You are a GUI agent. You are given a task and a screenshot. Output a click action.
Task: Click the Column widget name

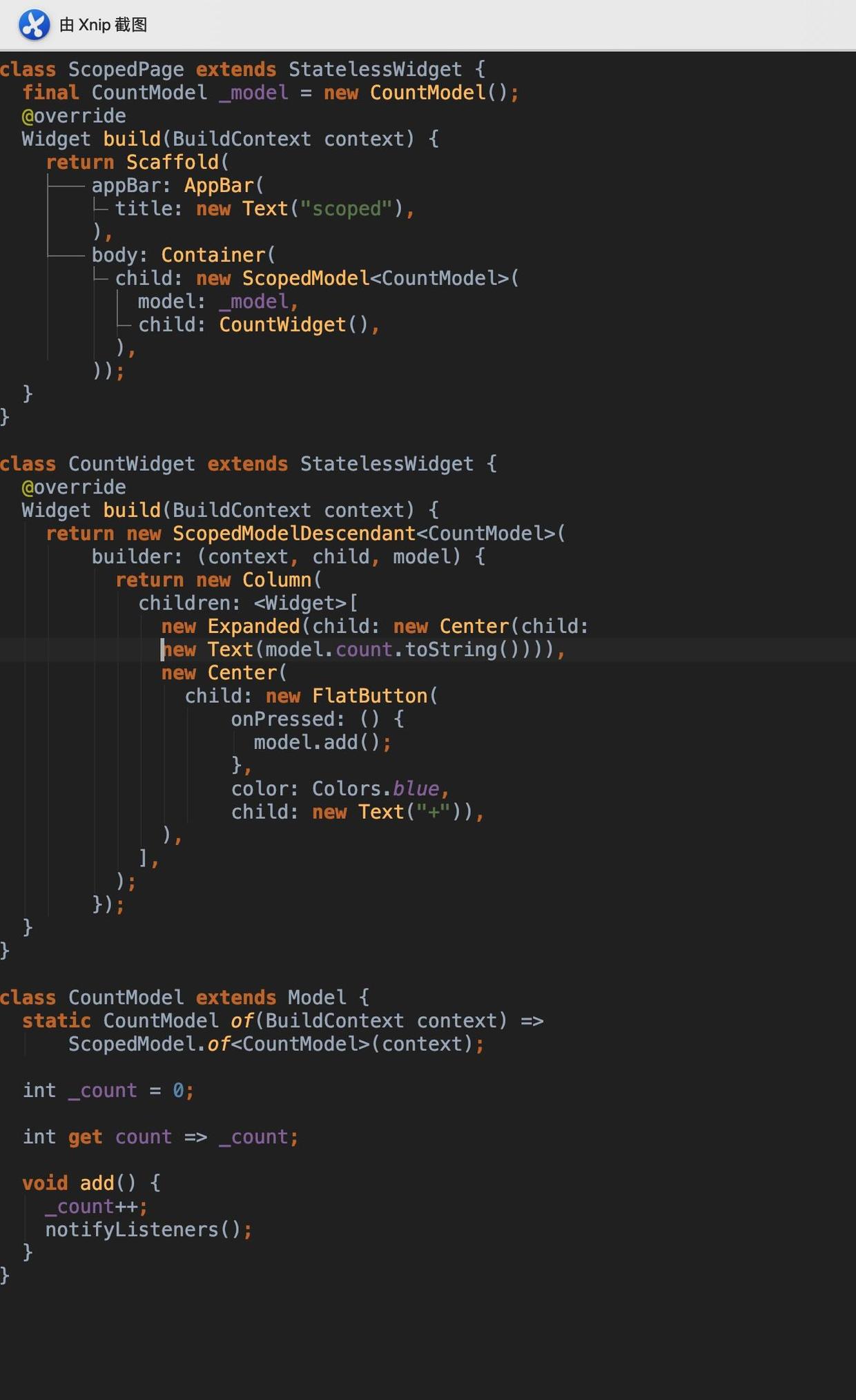(276, 580)
